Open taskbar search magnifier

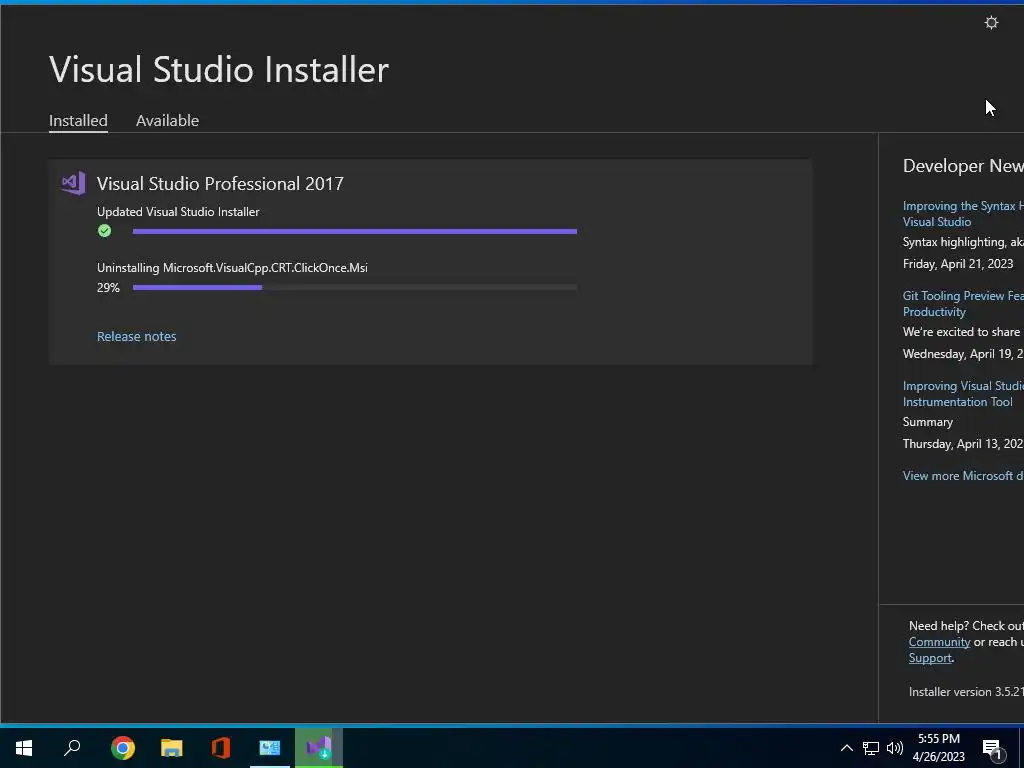point(72,748)
